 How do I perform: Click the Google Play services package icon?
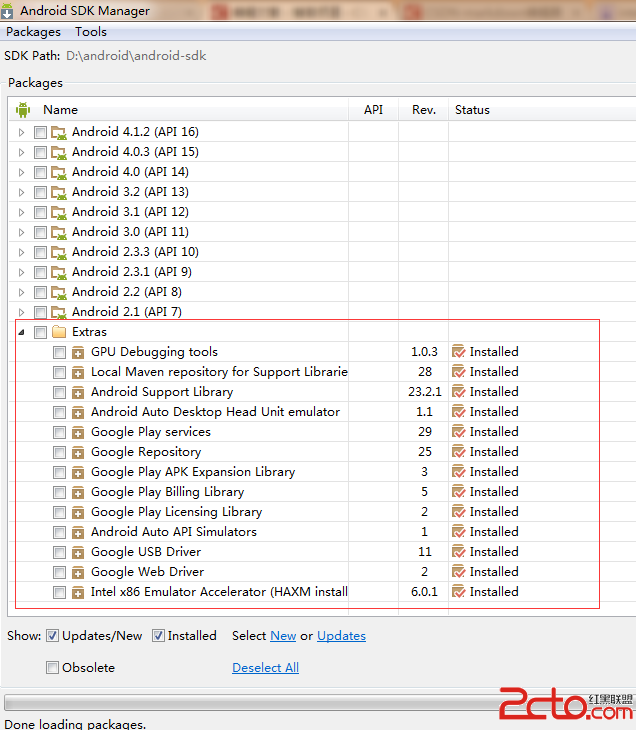(x=78, y=432)
